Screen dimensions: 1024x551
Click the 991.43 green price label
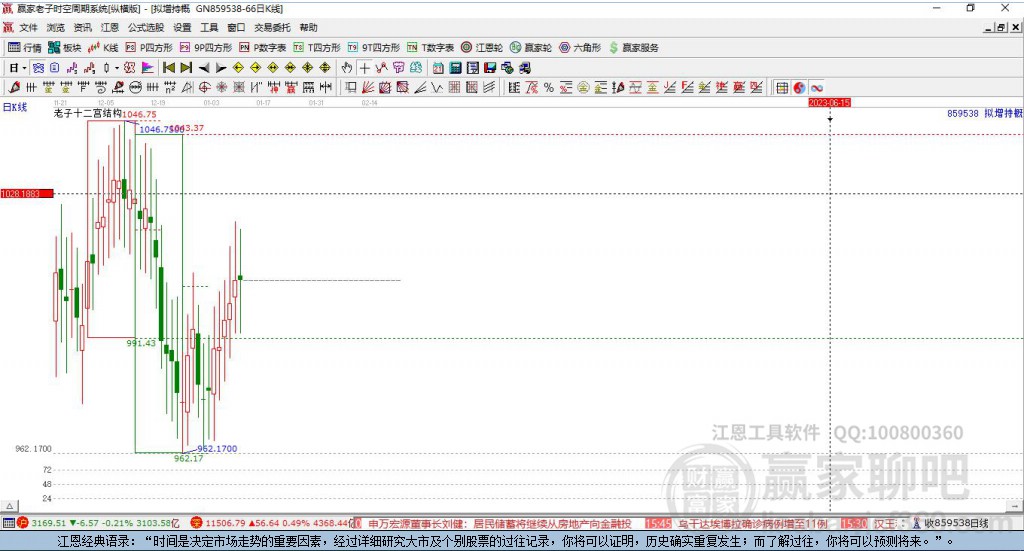pyautogui.click(x=141, y=343)
